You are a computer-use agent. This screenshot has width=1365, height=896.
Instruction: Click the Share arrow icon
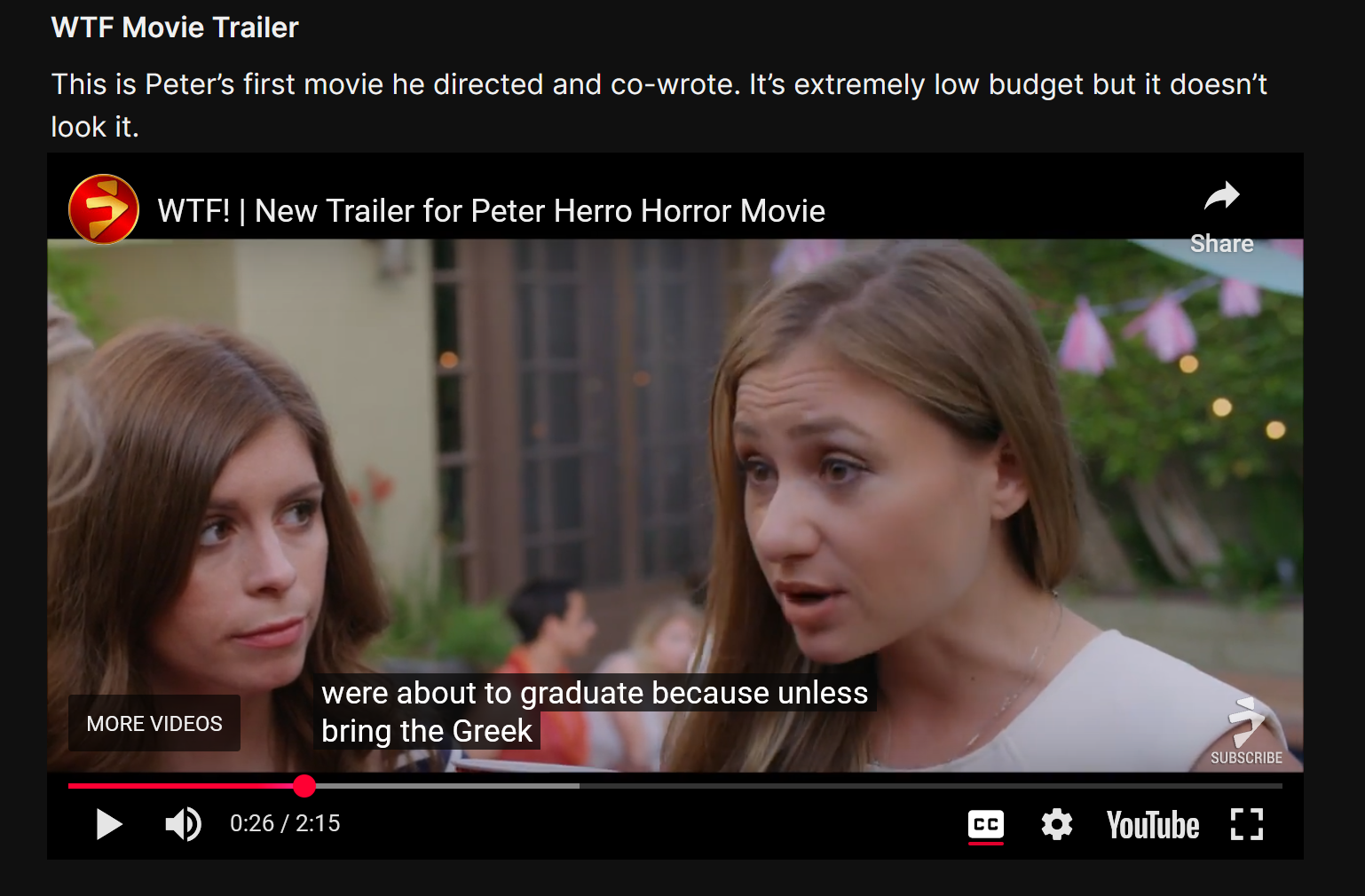click(x=1222, y=196)
